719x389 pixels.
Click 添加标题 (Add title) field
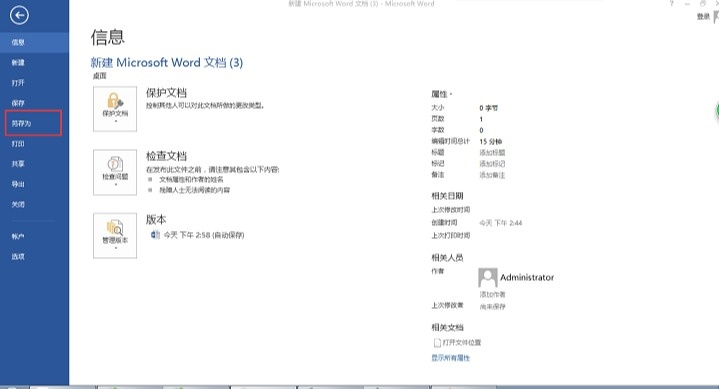[492, 152]
